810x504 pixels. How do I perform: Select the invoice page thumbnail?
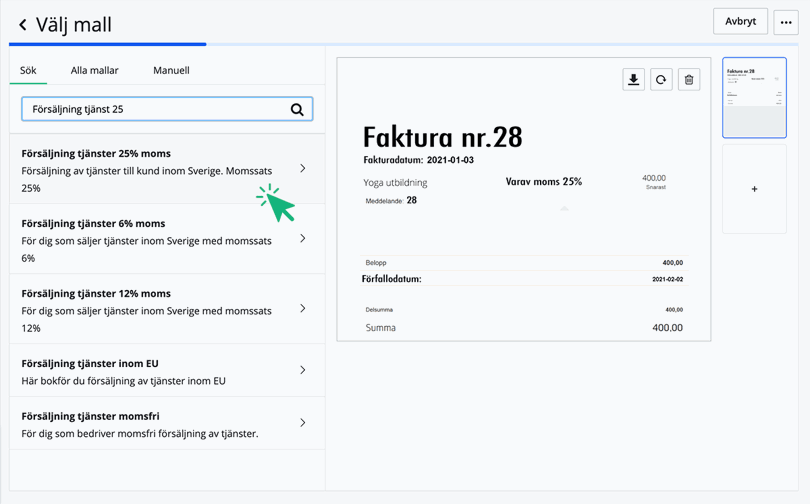(x=754, y=98)
